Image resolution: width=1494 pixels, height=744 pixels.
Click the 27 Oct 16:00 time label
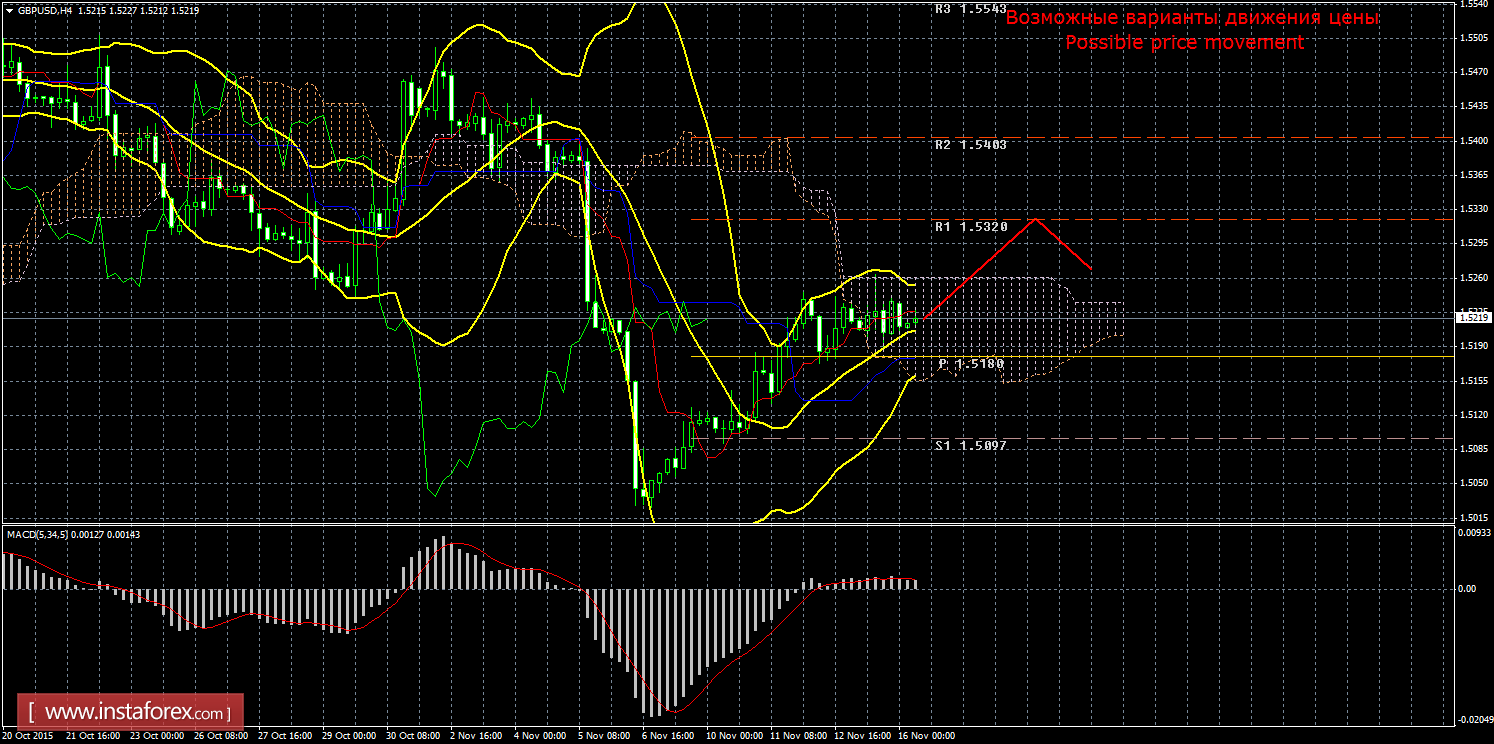(x=286, y=735)
